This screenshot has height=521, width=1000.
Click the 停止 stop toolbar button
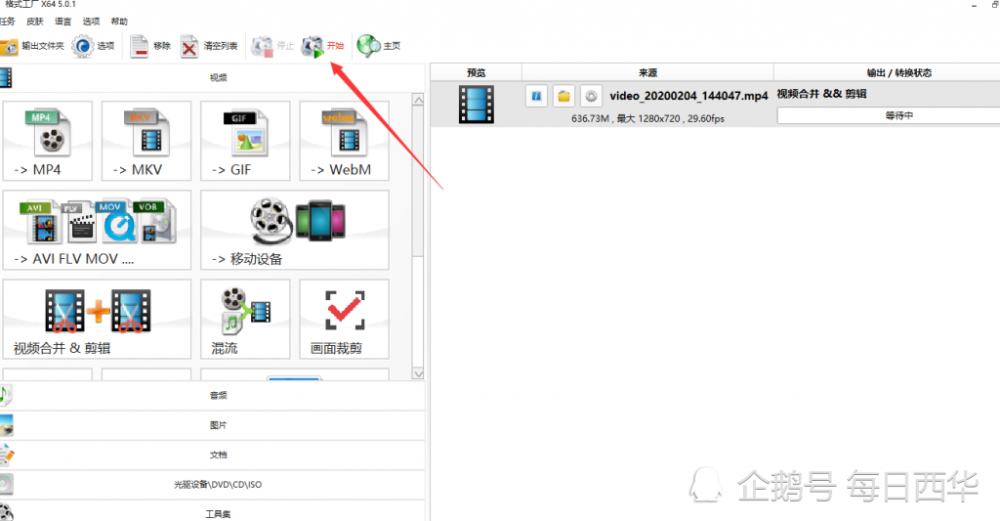pos(272,46)
